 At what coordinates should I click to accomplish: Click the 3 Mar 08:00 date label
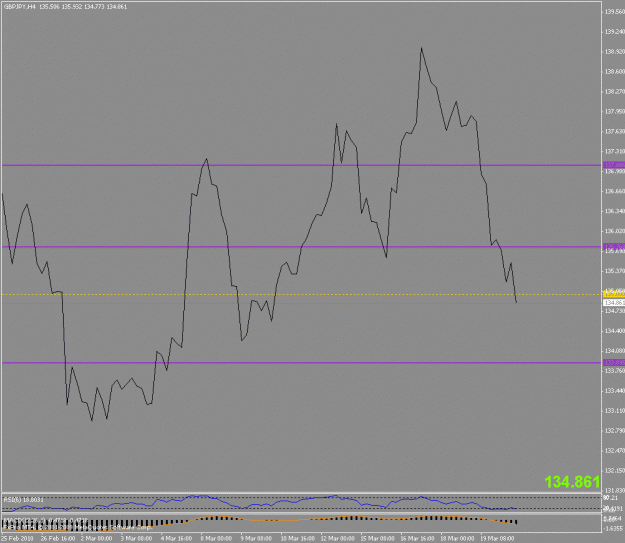(x=136, y=538)
